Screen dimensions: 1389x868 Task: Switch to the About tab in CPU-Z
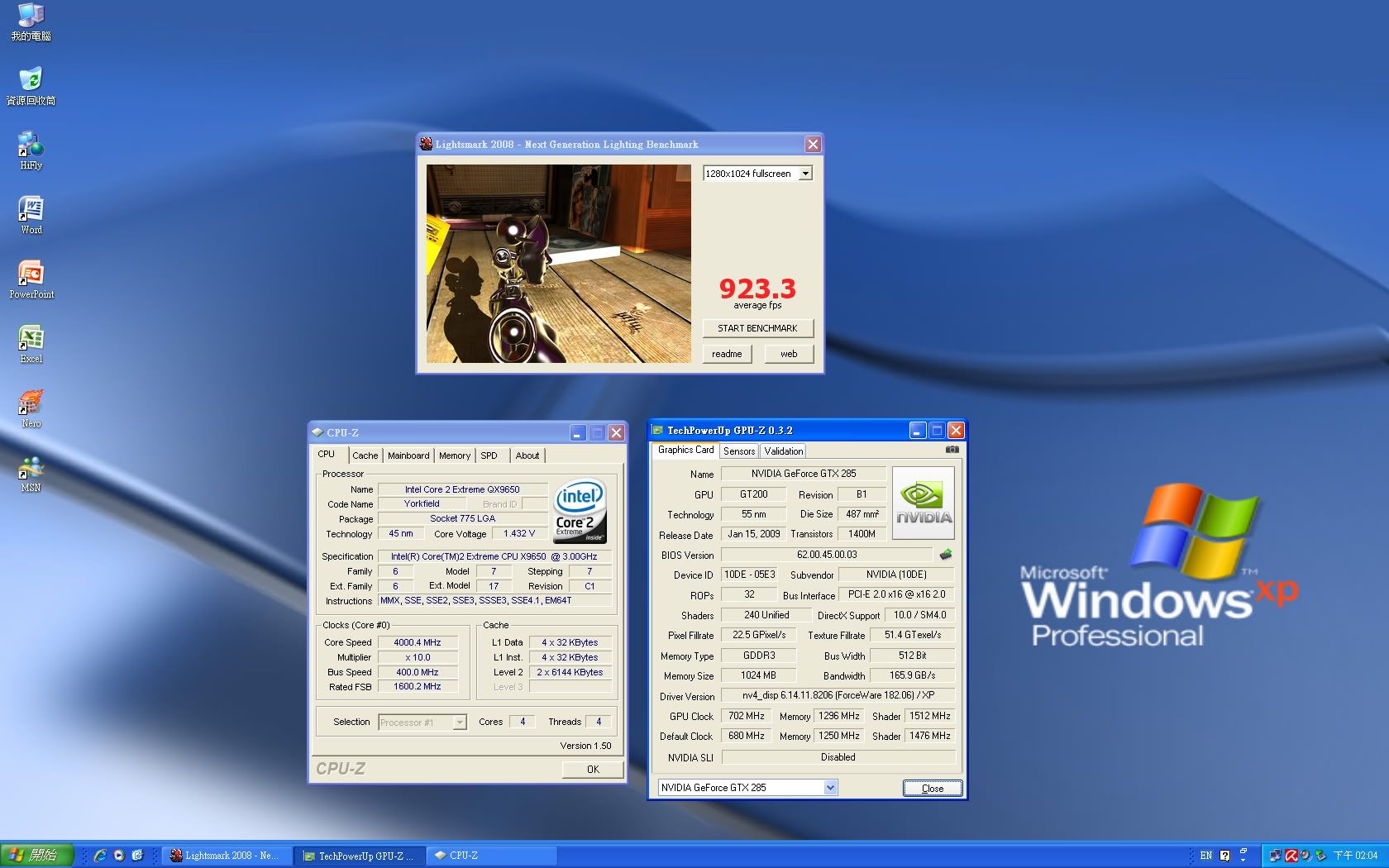click(x=527, y=455)
